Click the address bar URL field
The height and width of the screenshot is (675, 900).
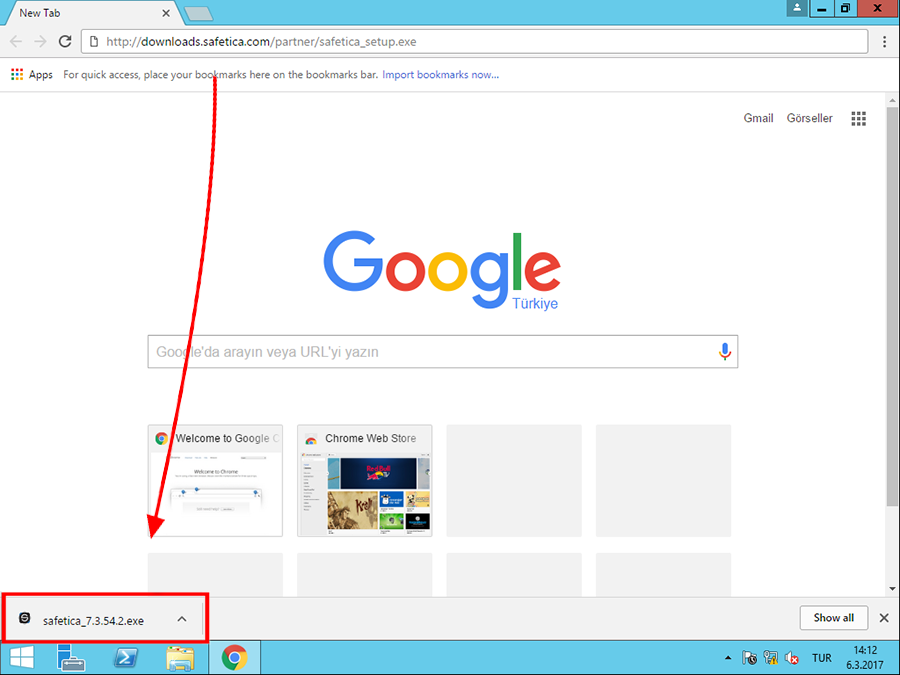click(x=474, y=41)
